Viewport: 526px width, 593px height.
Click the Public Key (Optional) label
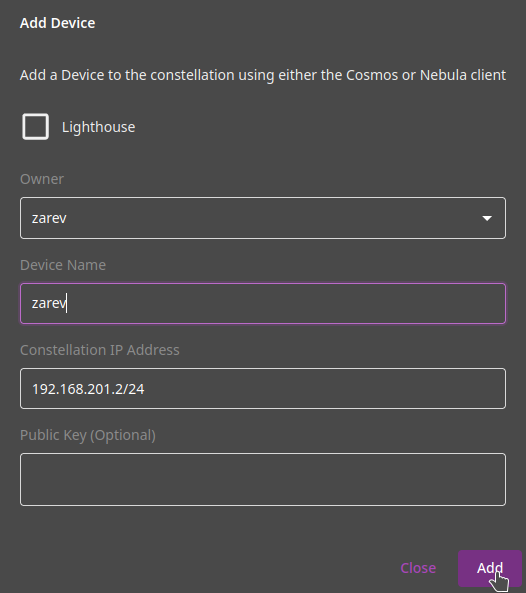[88, 435]
